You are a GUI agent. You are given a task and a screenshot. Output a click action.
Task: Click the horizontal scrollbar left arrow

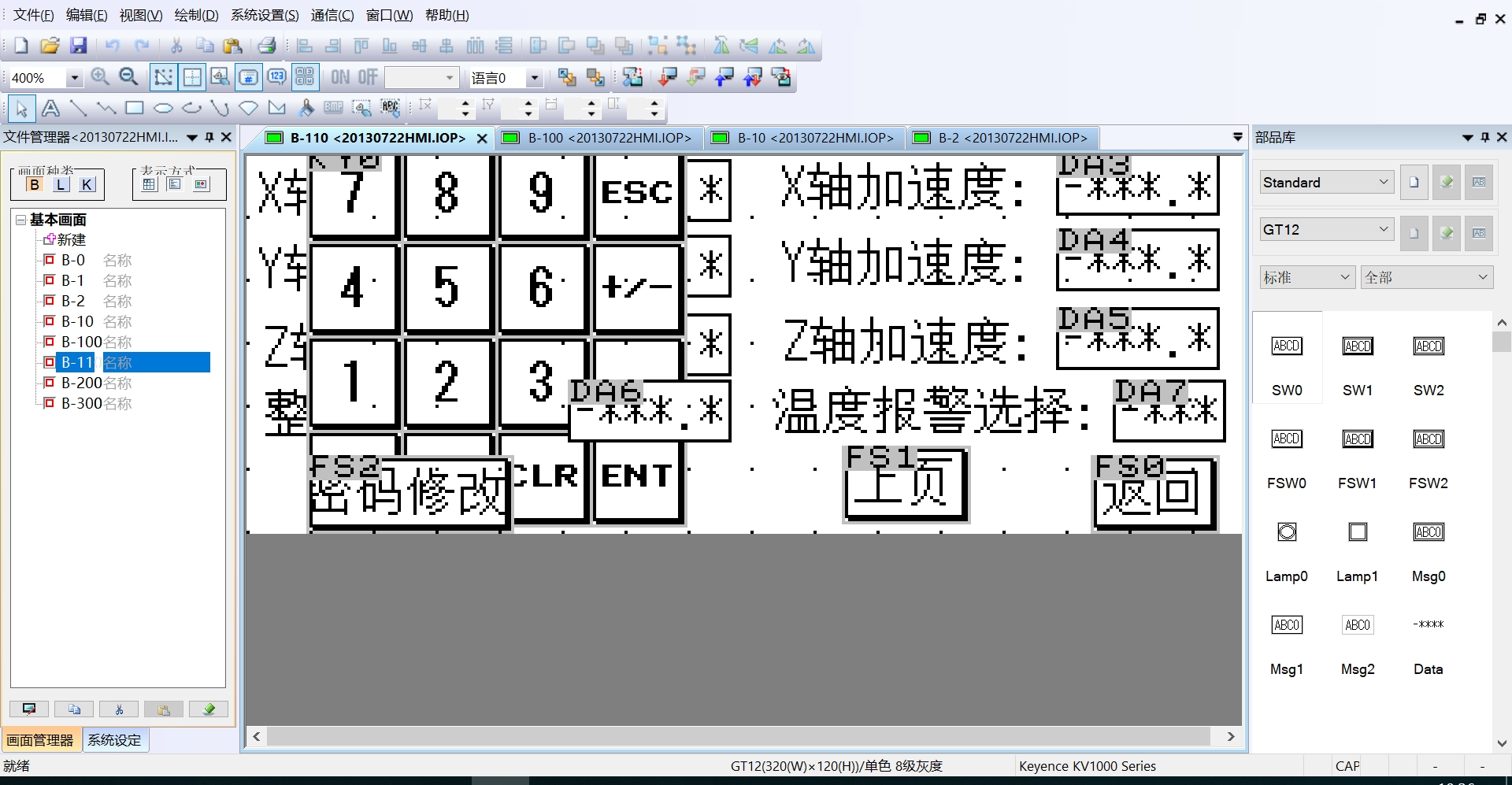click(x=257, y=737)
